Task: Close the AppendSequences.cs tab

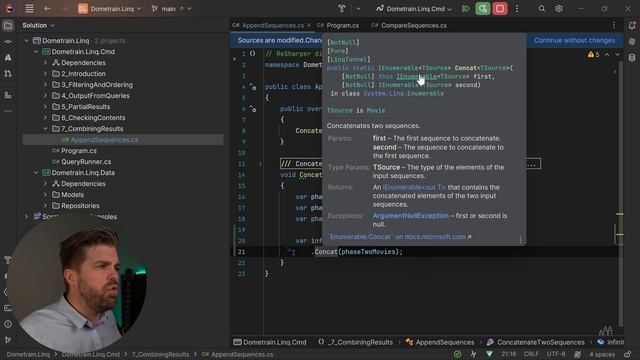Action: pyautogui.click(x=309, y=25)
